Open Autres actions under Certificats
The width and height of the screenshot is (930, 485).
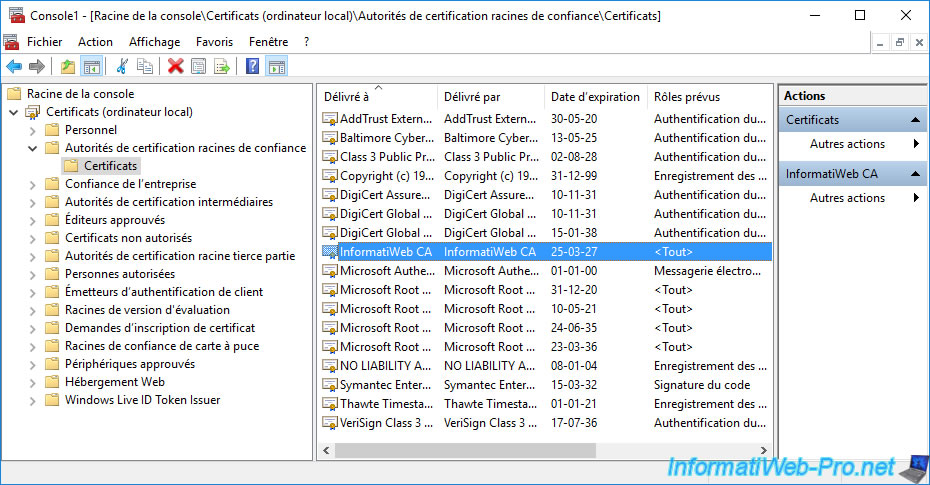click(847, 143)
